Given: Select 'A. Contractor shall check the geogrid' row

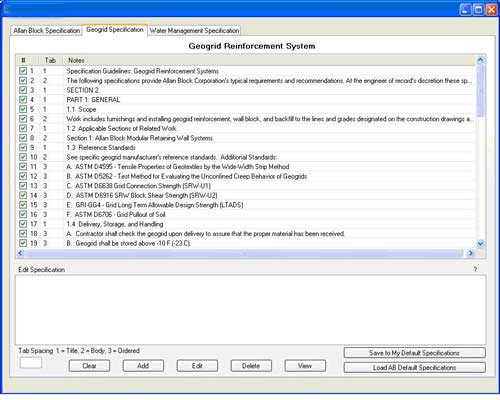Looking at the screenshot, I should [205, 234].
